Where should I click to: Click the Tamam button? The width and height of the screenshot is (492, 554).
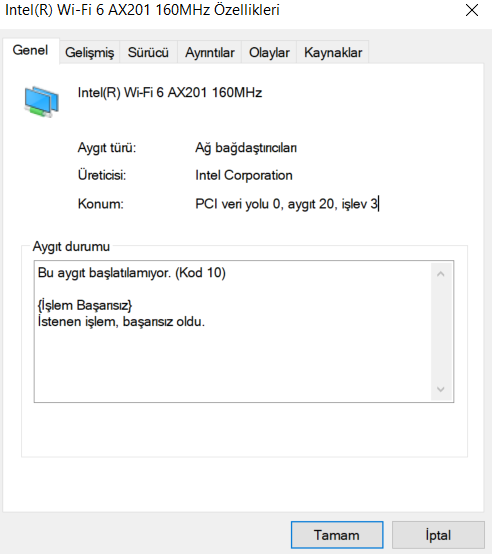[x=337, y=535]
